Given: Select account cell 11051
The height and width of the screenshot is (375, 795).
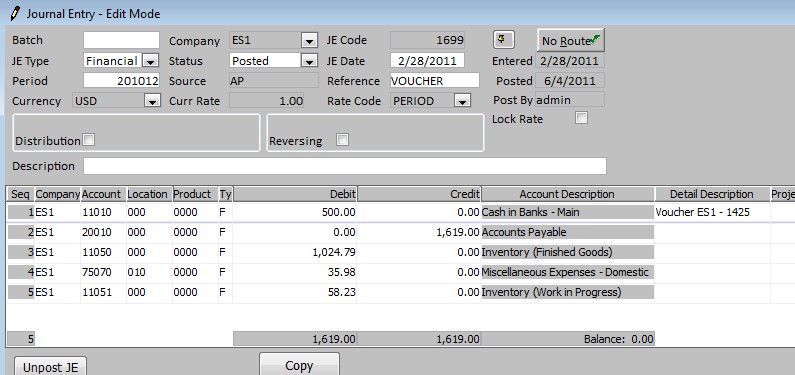Looking at the screenshot, I should [103, 292].
